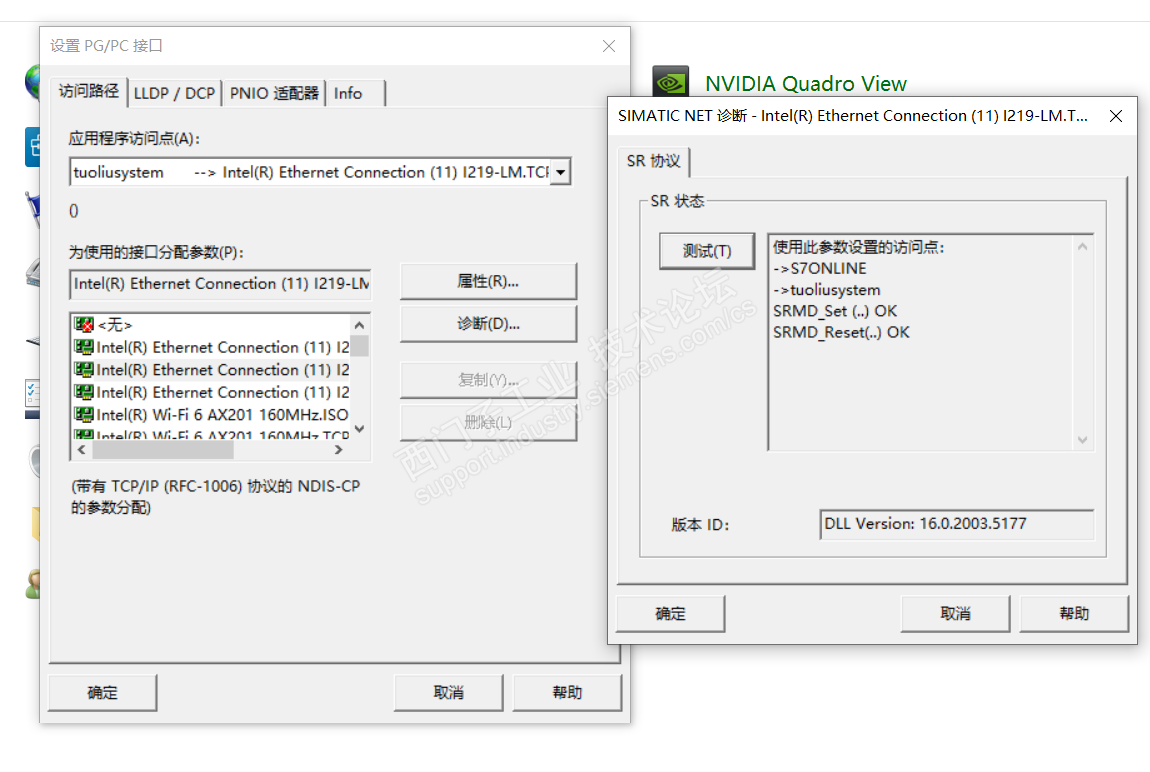1150x772 pixels.
Task: Click interface list scroll up arrow
Action: pyautogui.click(x=359, y=325)
